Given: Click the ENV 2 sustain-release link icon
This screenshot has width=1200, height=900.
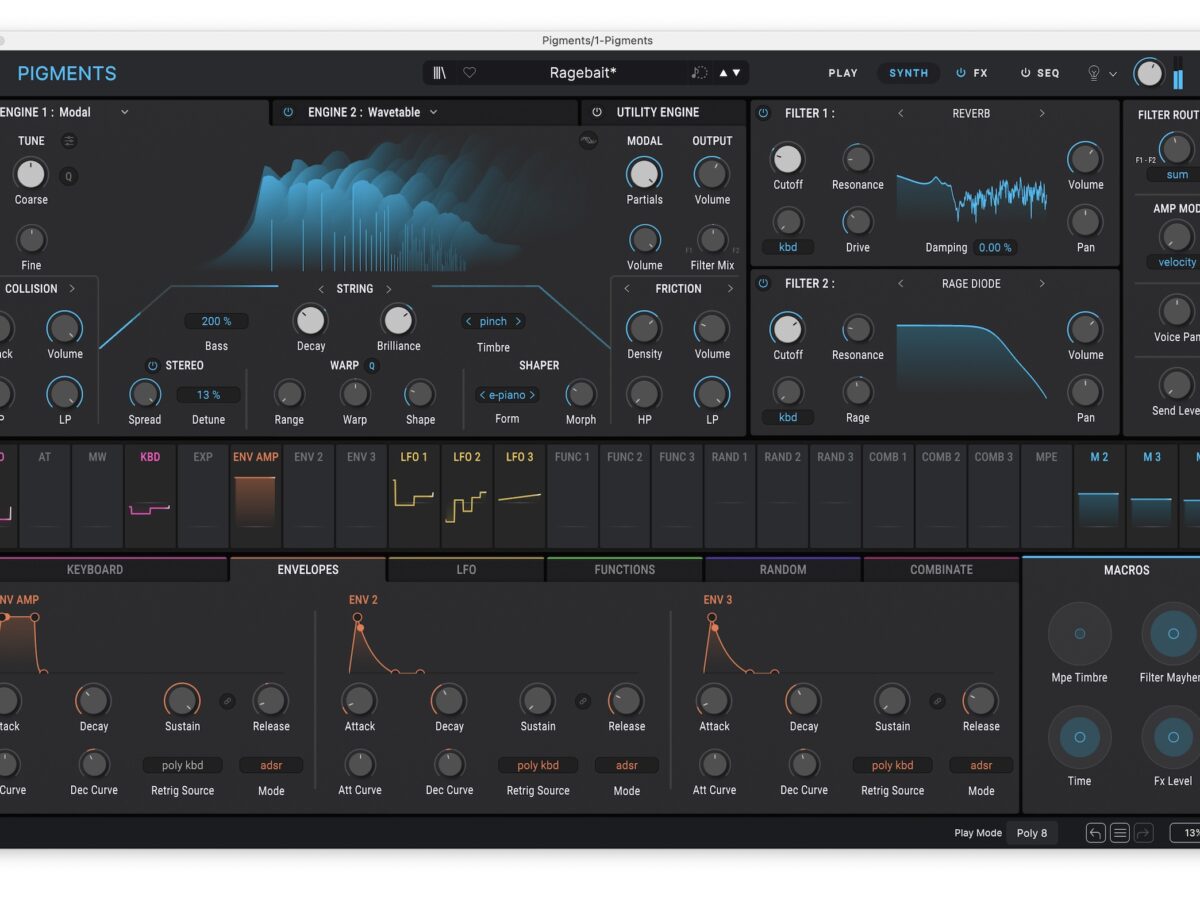Looking at the screenshot, I should point(582,701).
